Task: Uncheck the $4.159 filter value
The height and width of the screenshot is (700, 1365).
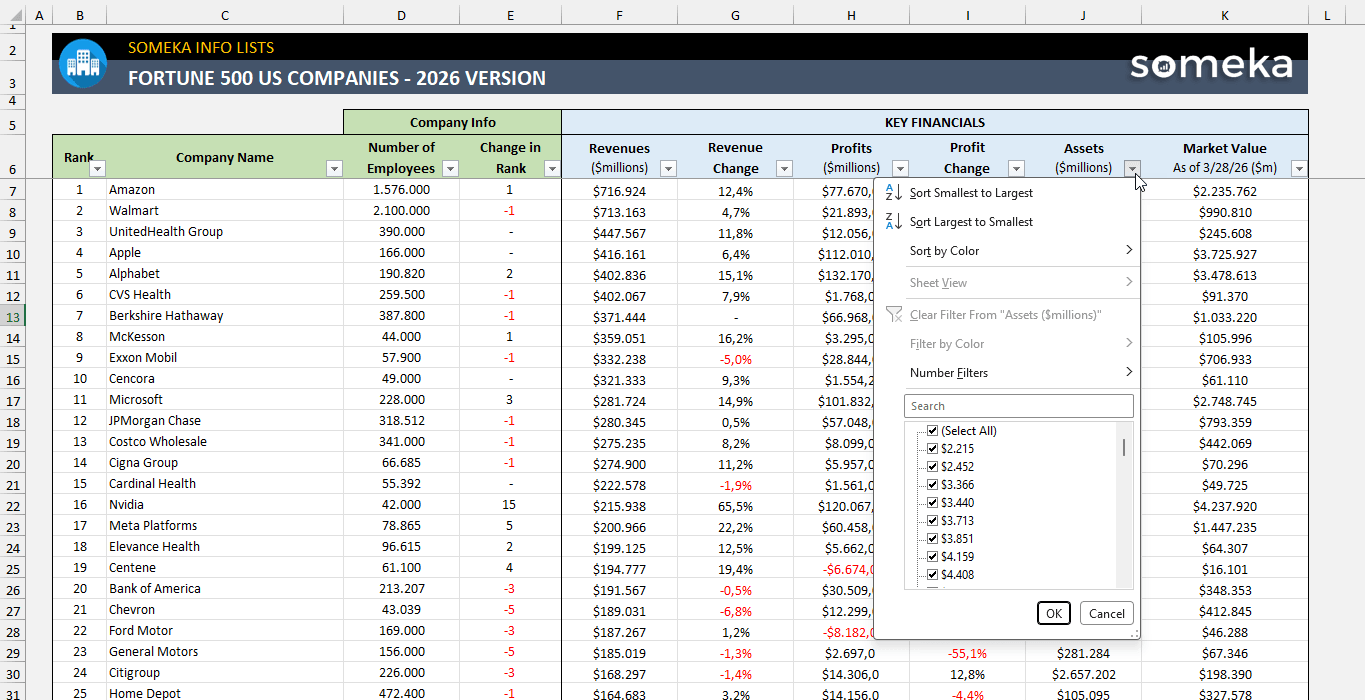Action: 932,557
